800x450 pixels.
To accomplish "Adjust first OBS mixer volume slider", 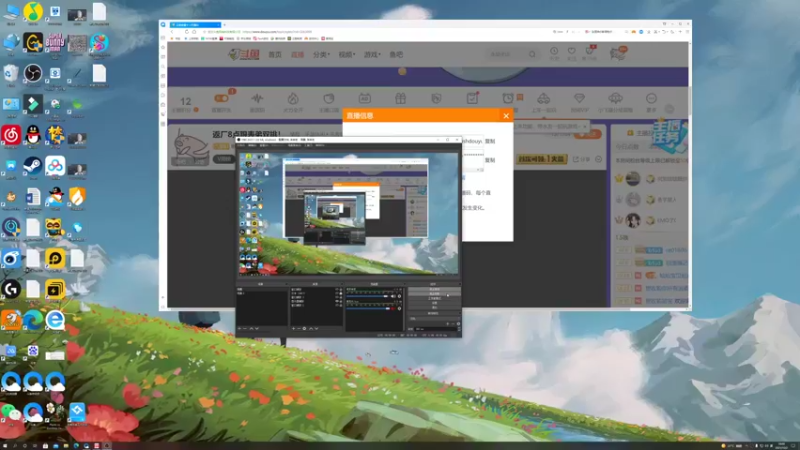I will pos(367,296).
